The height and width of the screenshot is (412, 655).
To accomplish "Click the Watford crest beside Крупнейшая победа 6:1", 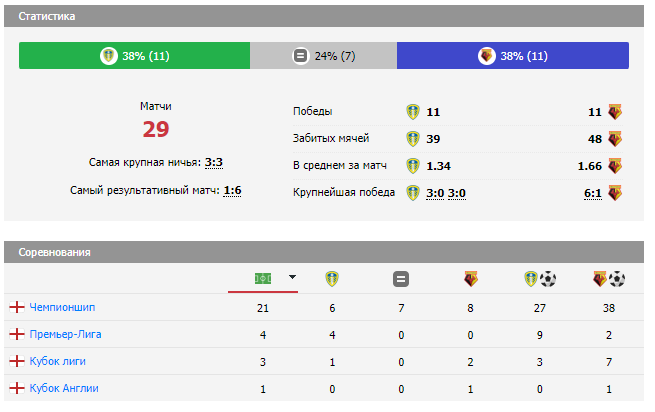I will tap(614, 192).
